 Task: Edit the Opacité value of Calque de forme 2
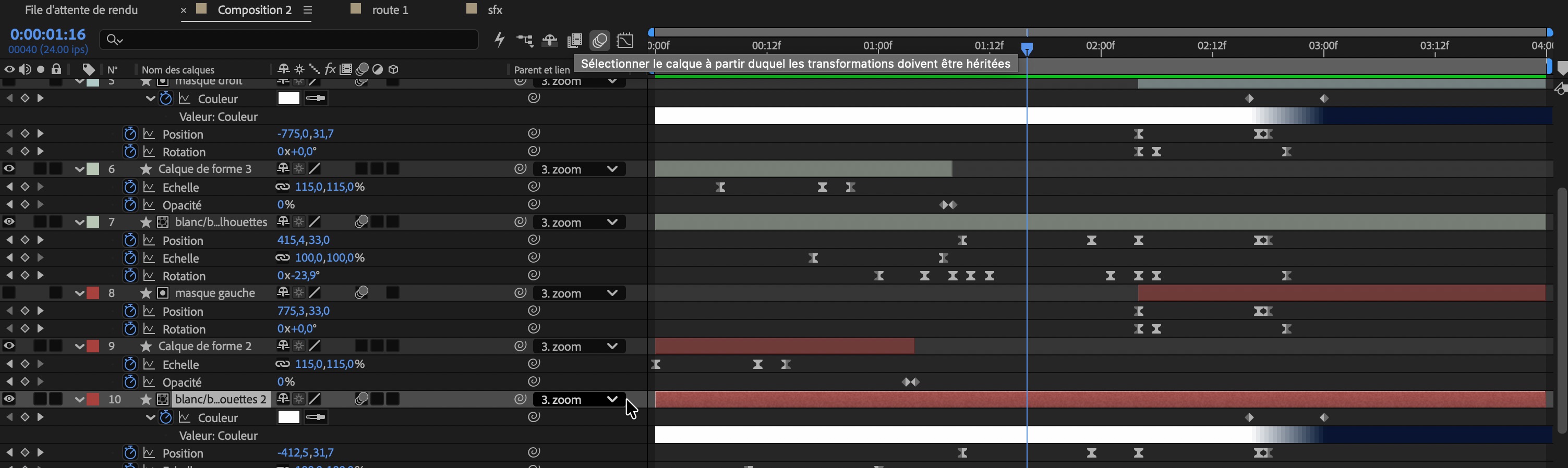[x=285, y=381]
